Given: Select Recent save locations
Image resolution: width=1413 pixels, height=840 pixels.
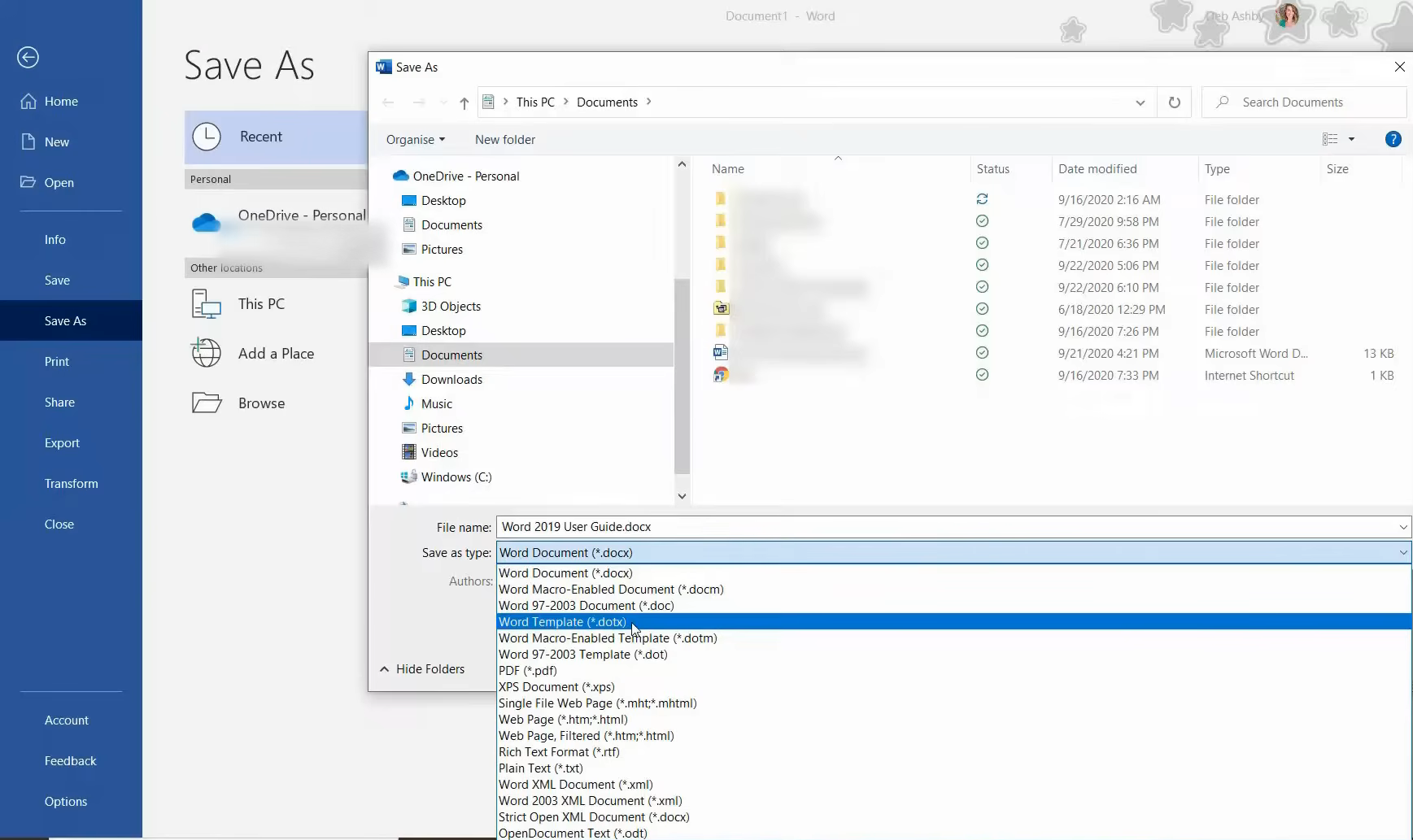Looking at the screenshot, I should pos(276,137).
